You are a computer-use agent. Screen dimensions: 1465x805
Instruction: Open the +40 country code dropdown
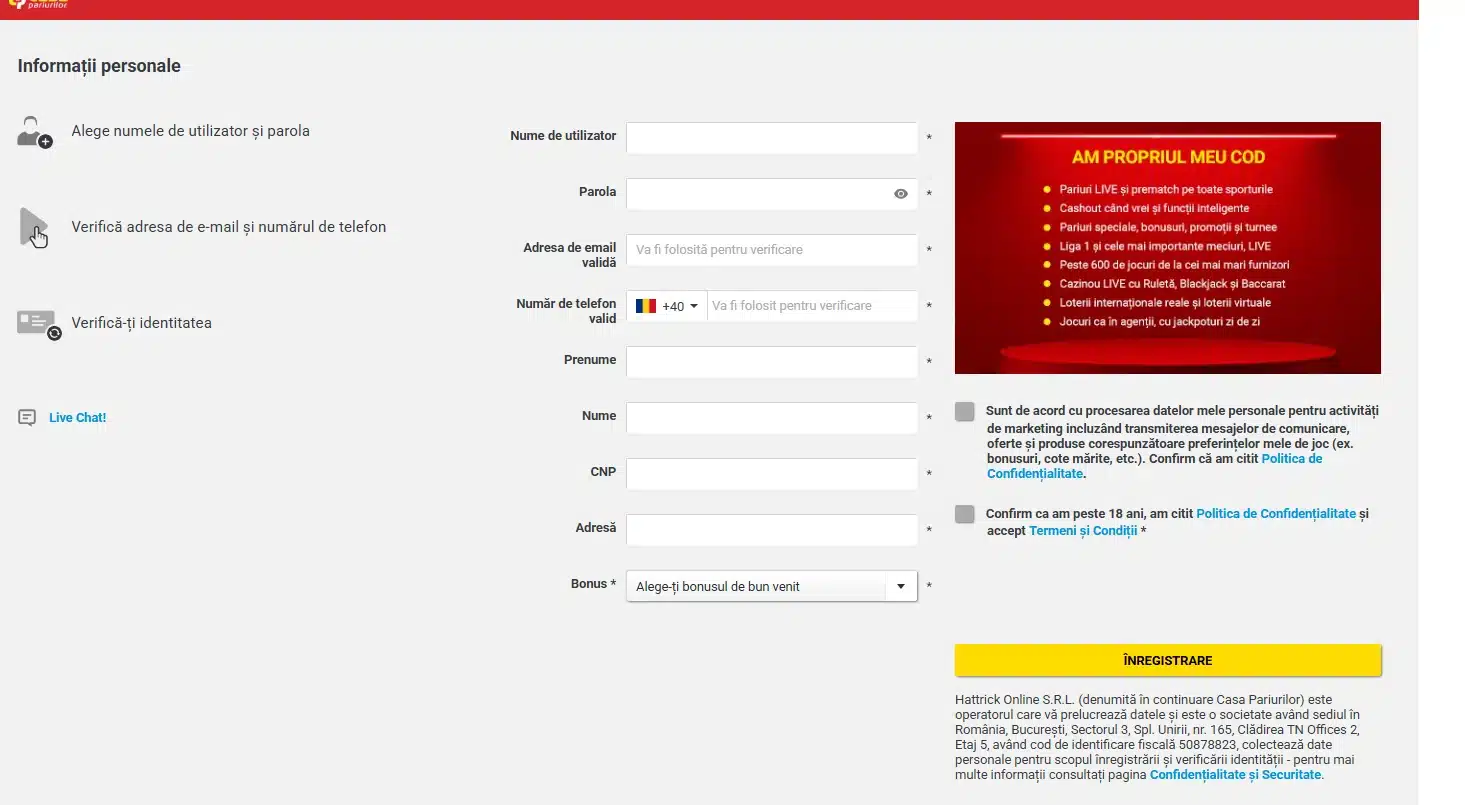(x=693, y=305)
